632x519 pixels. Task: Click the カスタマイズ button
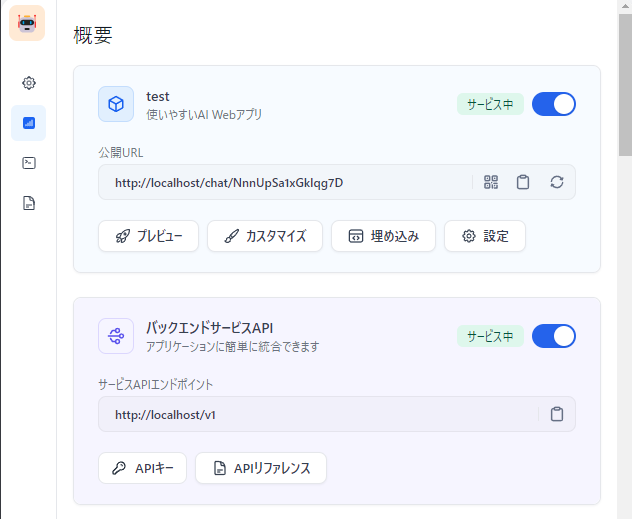pos(265,236)
